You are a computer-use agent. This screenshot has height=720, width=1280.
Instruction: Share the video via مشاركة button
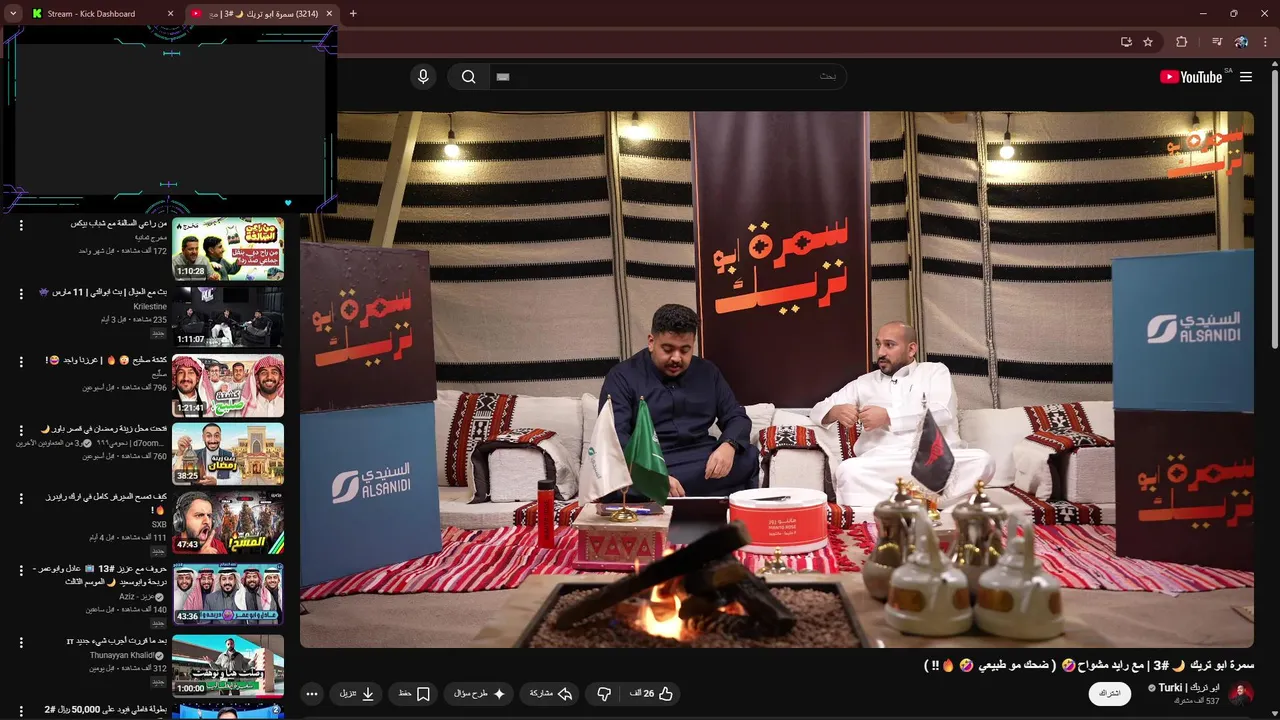pyautogui.click(x=551, y=693)
